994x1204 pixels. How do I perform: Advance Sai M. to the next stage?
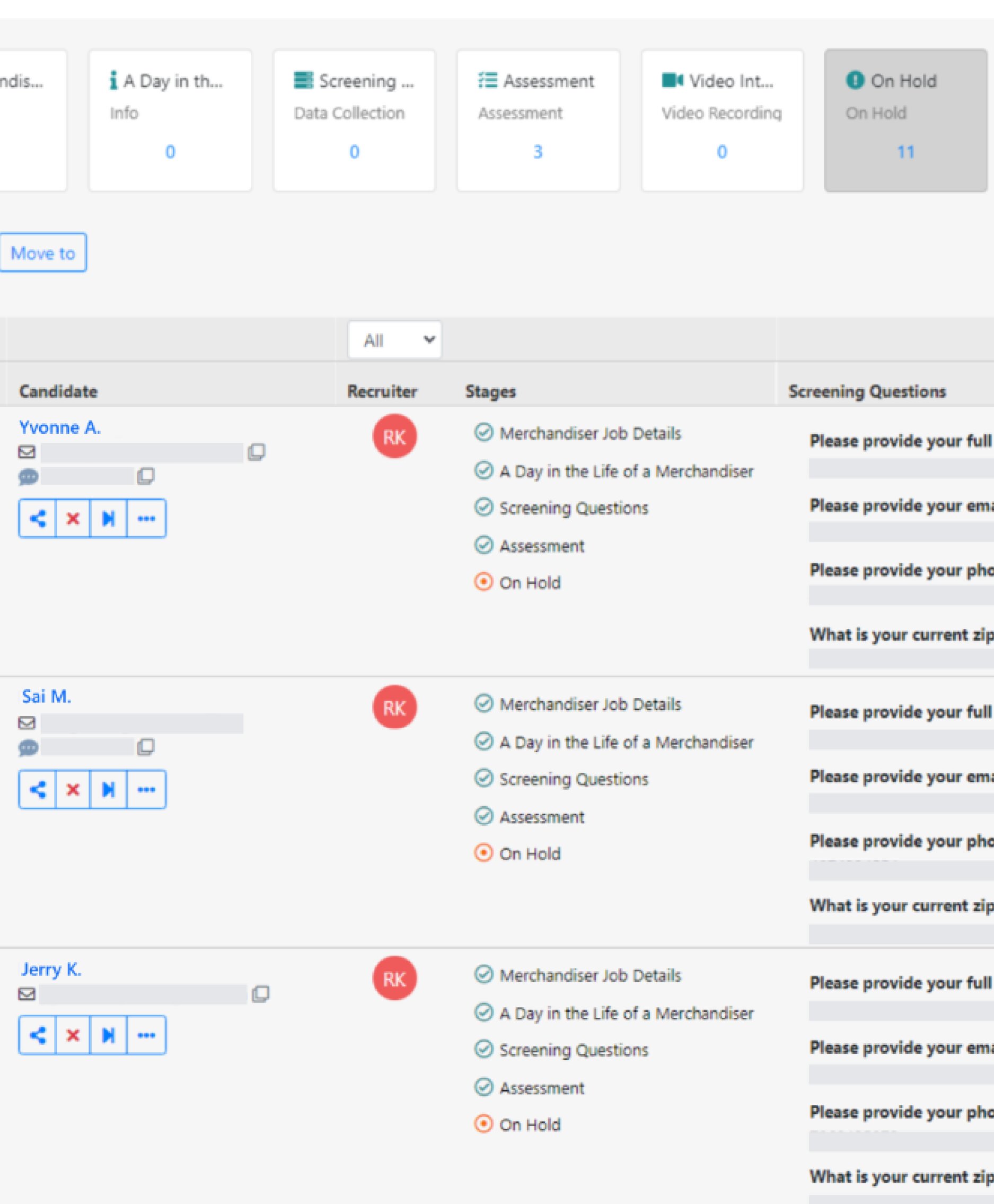point(108,789)
